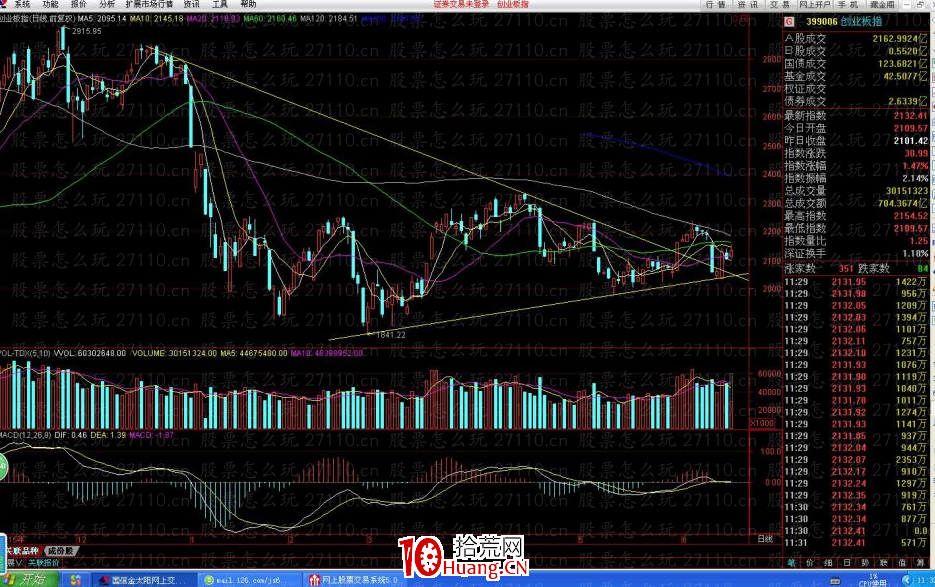Open the 工具 menu
Image resolution: width=935 pixels, height=587 pixels.
(219, 4)
